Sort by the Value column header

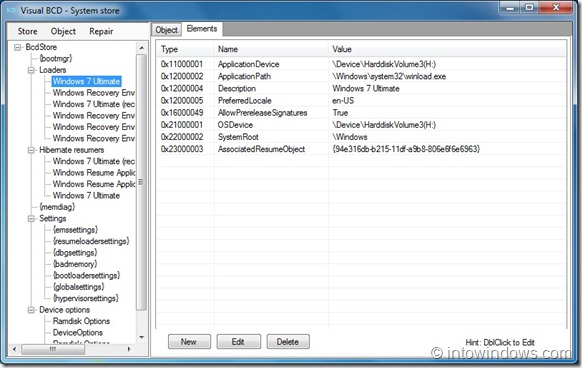447,49
